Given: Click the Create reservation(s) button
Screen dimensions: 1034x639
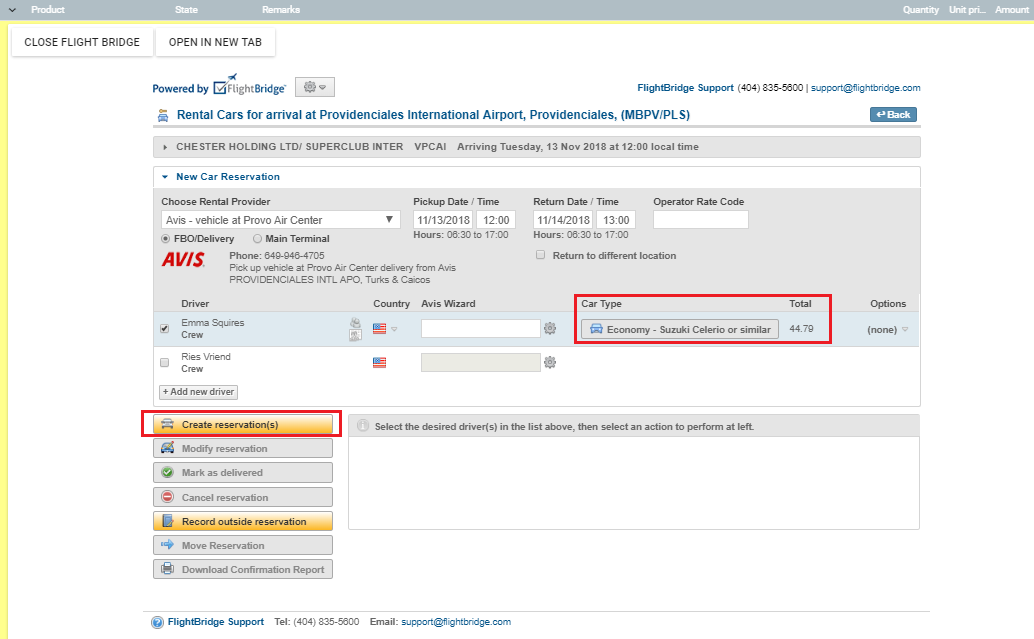Looking at the screenshot, I should click(243, 425).
